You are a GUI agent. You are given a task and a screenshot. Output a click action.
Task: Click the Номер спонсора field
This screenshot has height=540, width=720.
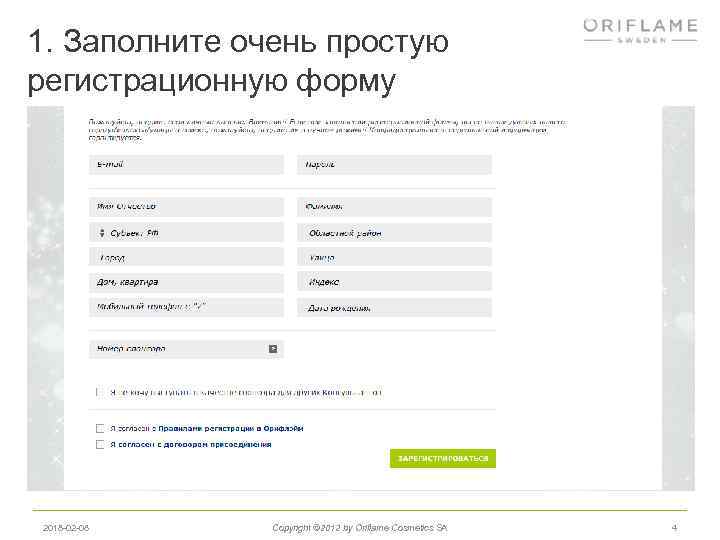tap(186, 349)
